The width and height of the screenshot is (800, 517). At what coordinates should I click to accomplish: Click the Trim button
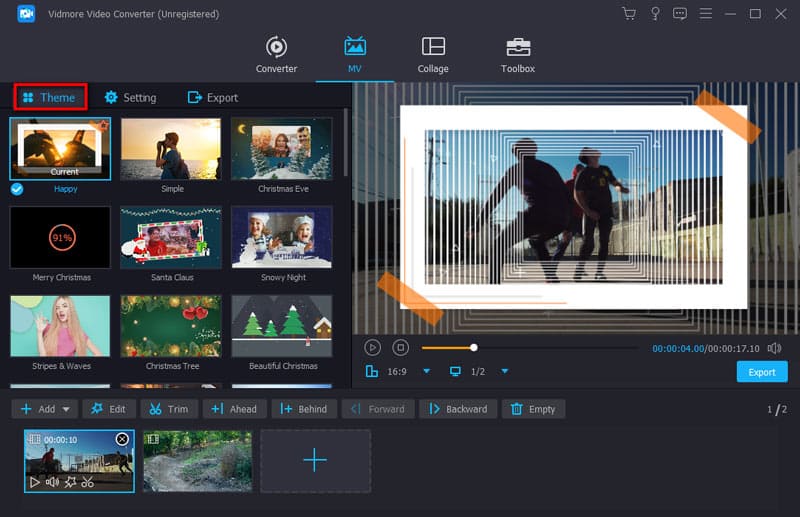coord(169,409)
